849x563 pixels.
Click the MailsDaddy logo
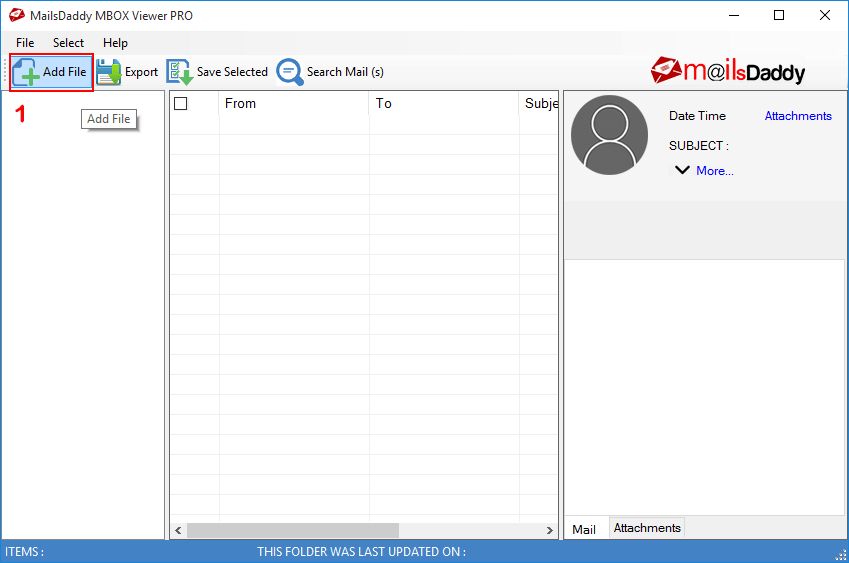(727, 70)
